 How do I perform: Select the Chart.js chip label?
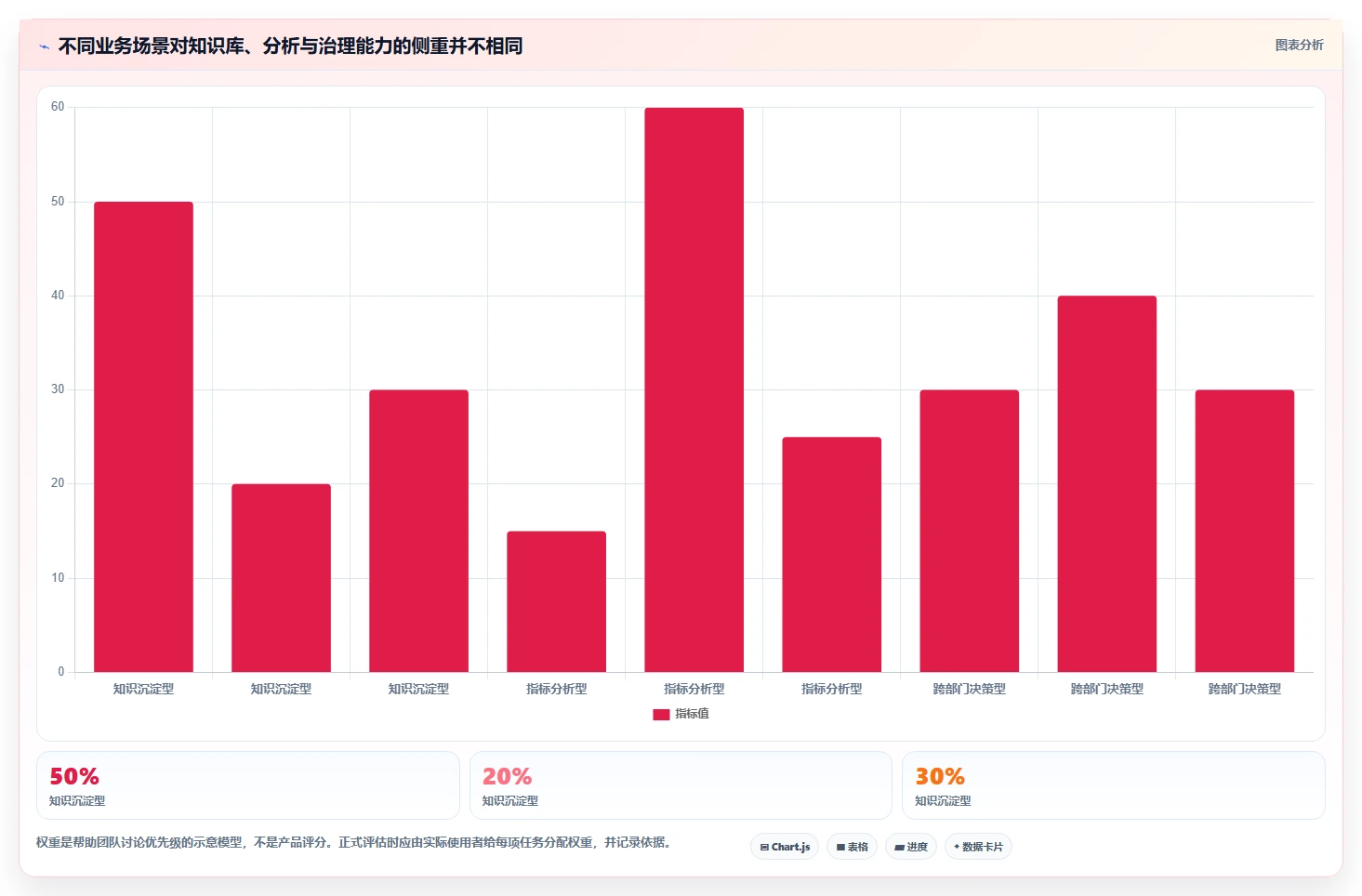pos(790,848)
